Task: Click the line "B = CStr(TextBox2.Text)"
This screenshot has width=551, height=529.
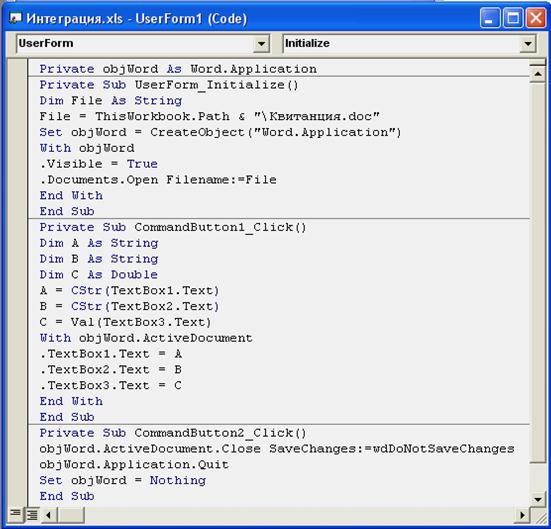Action: click(129, 306)
